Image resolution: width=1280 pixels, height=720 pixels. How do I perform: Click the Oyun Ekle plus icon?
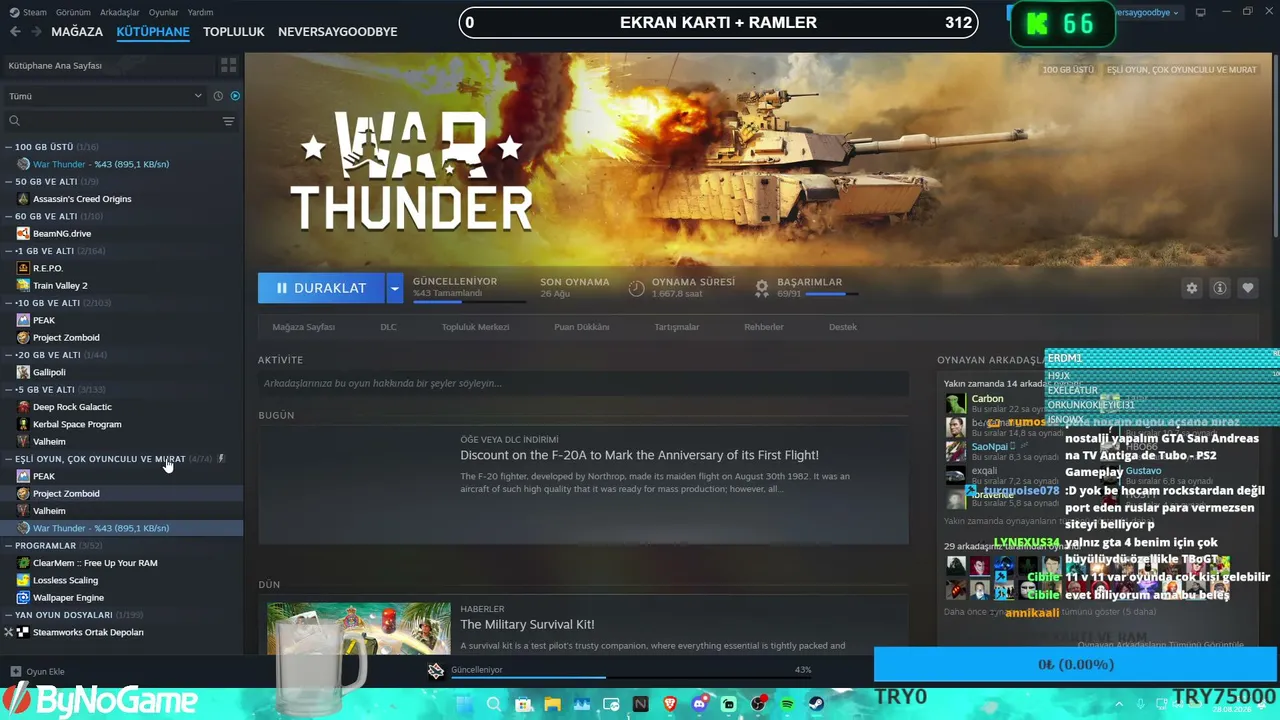coord(15,672)
